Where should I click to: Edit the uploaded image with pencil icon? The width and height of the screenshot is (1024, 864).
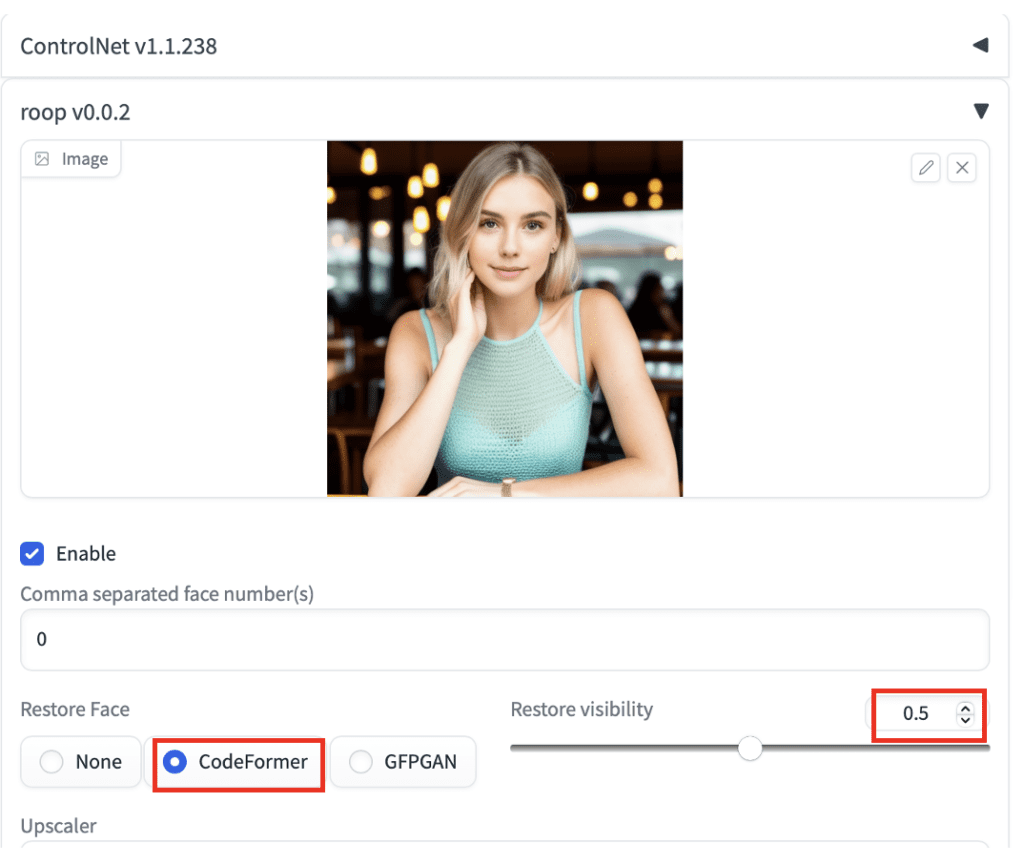click(x=925, y=168)
